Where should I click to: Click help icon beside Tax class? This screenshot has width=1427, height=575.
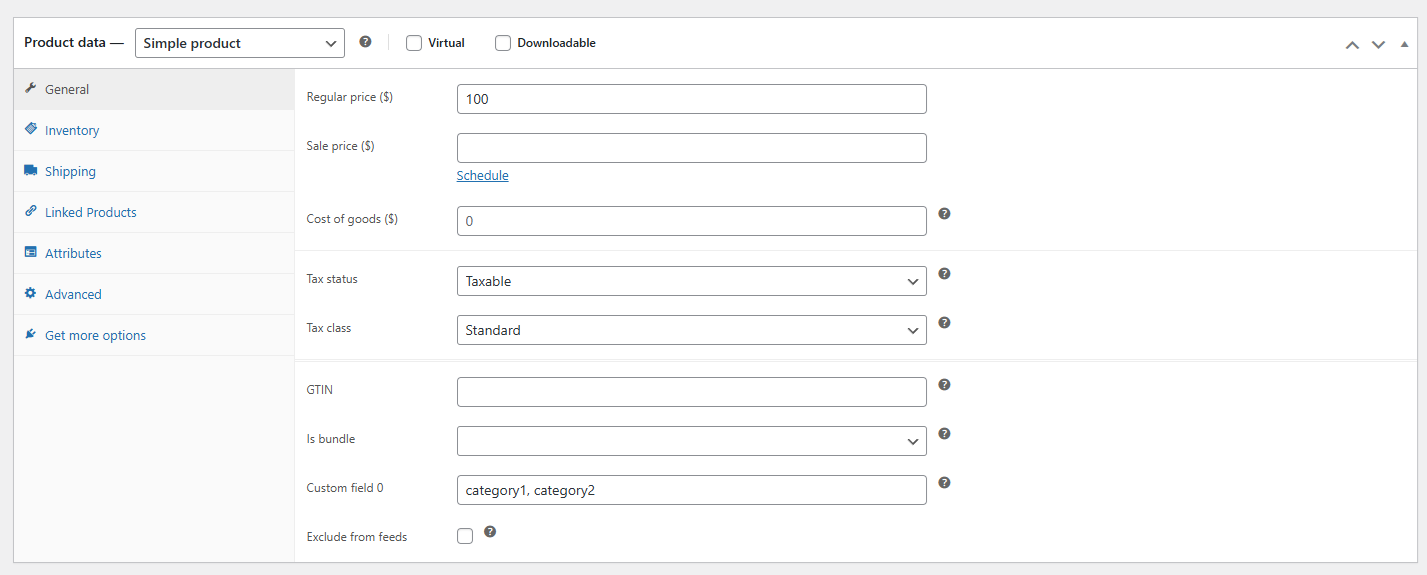click(x=944, y=323)
